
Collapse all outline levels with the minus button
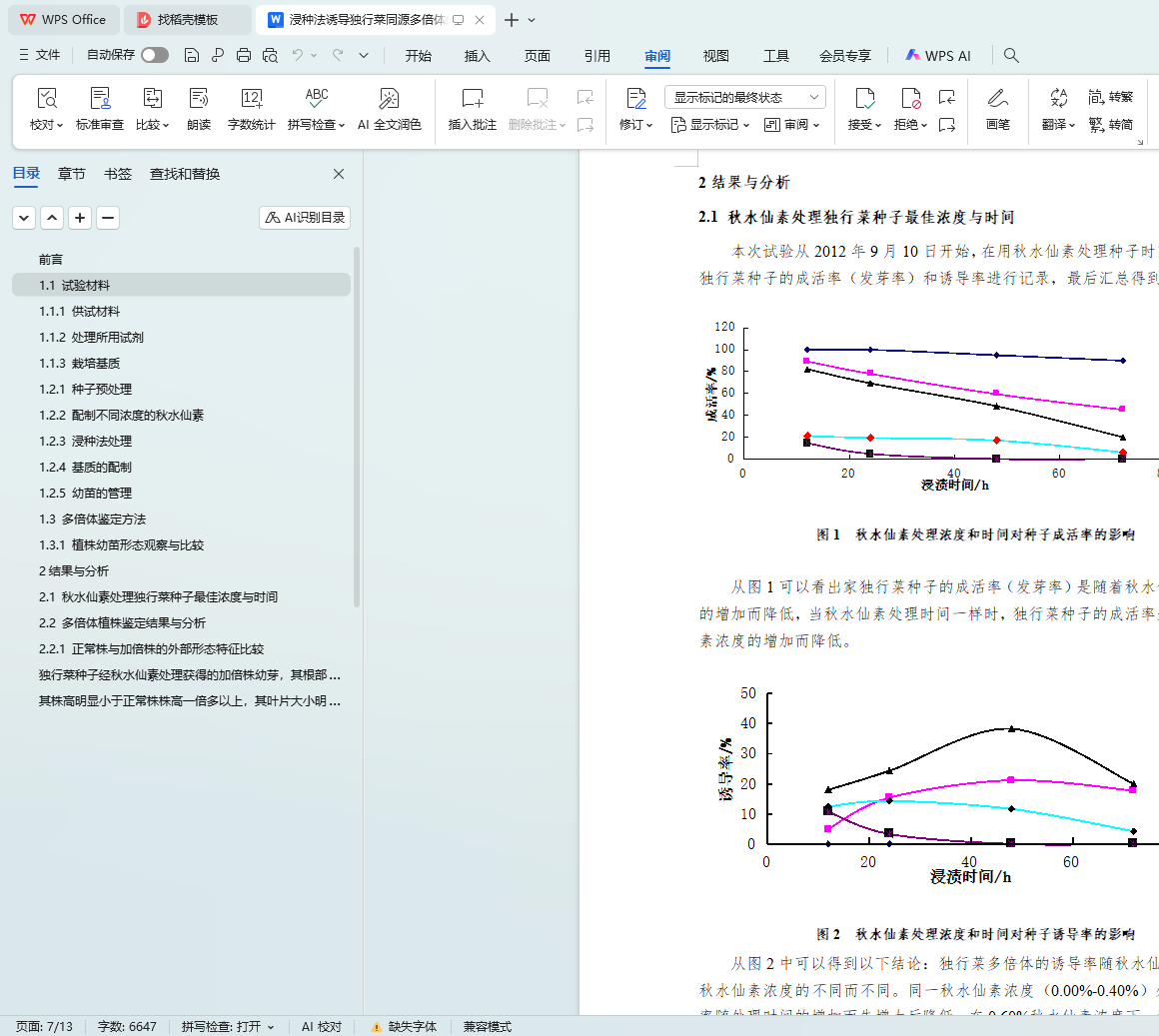point(108,218)
